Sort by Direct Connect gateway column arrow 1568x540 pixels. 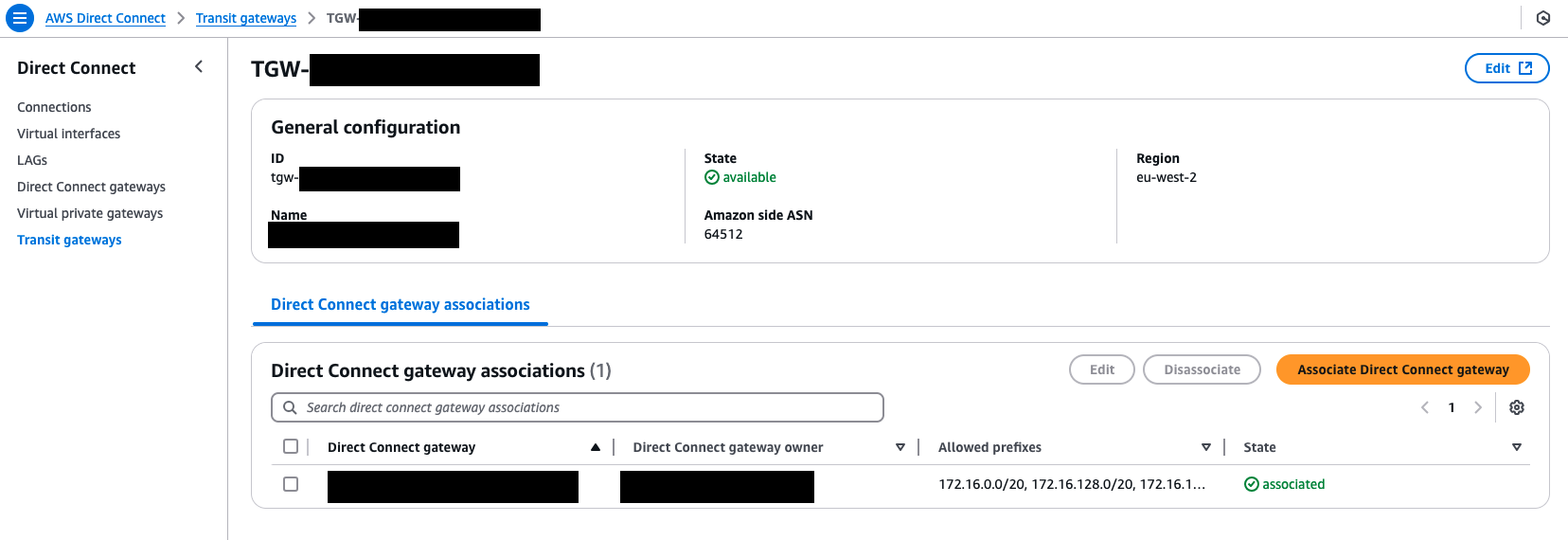(596, 447)
